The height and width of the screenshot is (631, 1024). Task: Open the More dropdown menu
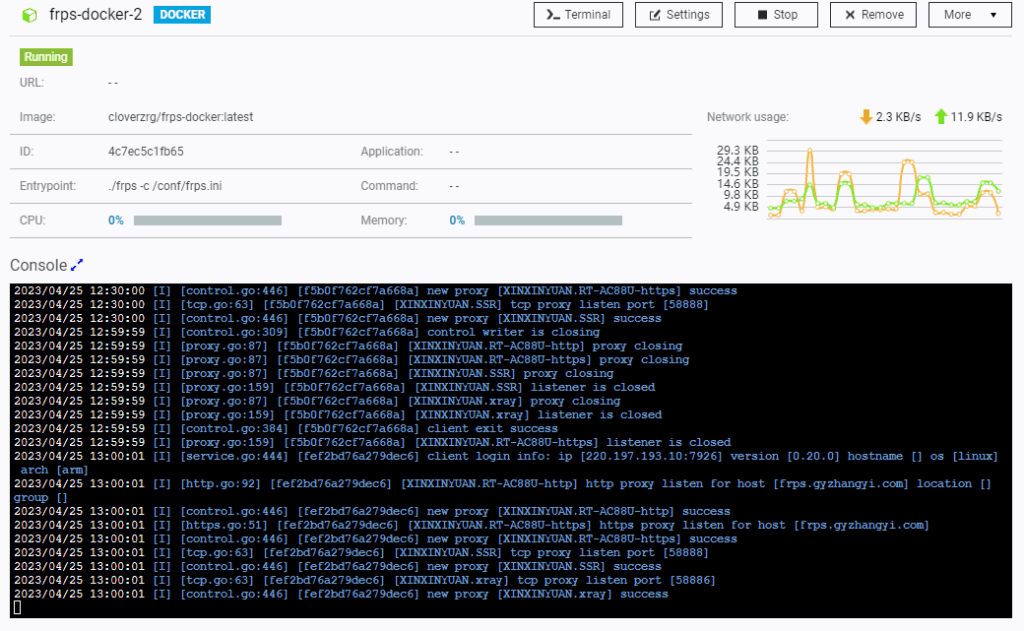click(x=970, y=15)
